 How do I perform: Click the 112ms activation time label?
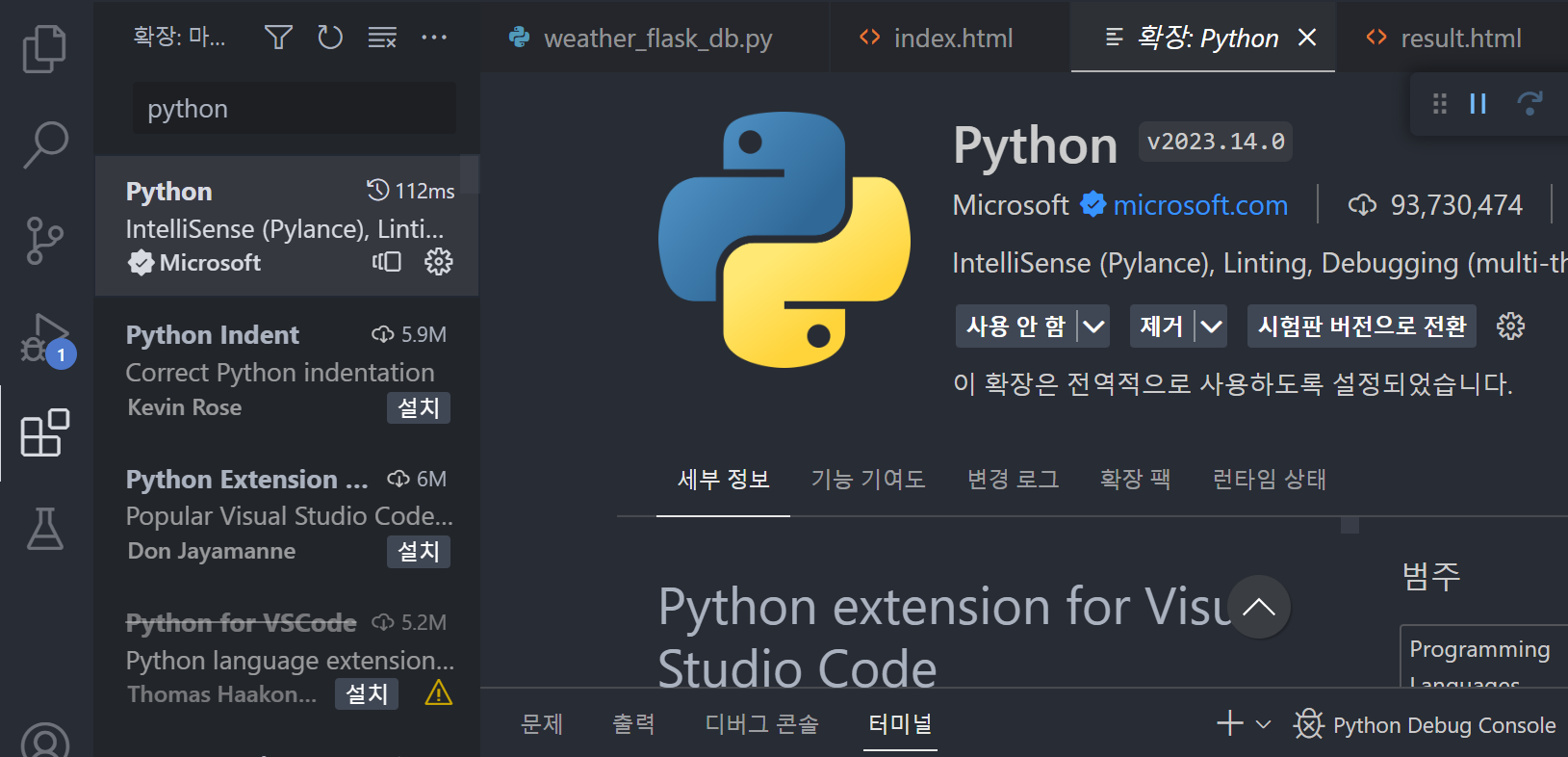(x=424, y=191)
